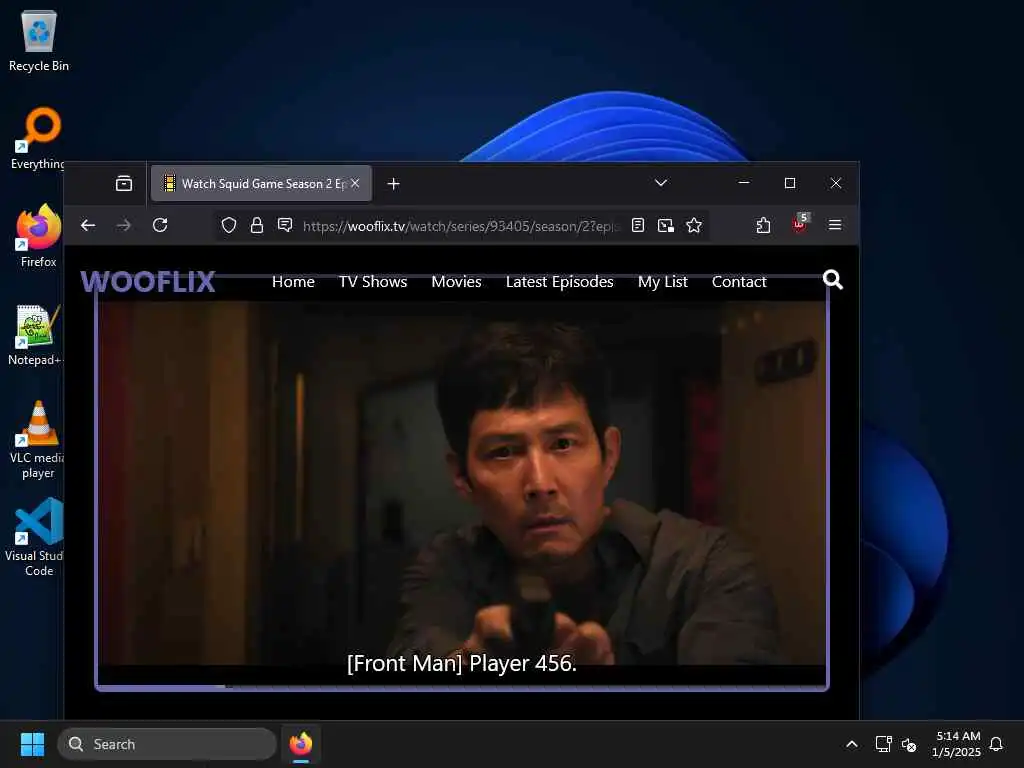Minimize the Firefox window
Image resolution: width=1024 pixels, height=768 pixels.
744,183
